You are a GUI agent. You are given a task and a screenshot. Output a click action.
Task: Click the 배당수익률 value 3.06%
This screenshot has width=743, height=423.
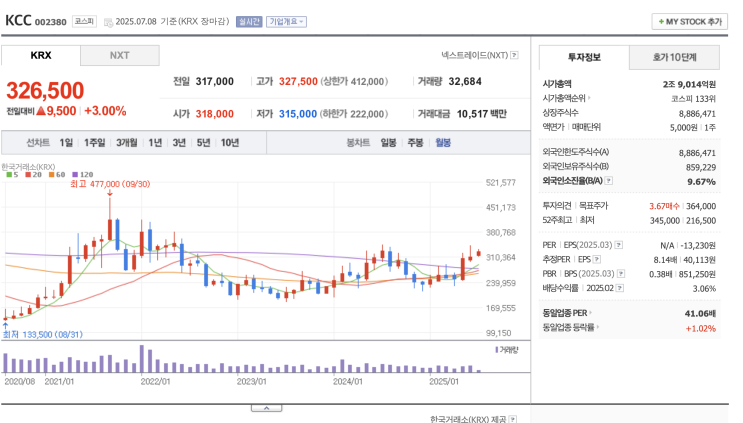tap(704, 288)
